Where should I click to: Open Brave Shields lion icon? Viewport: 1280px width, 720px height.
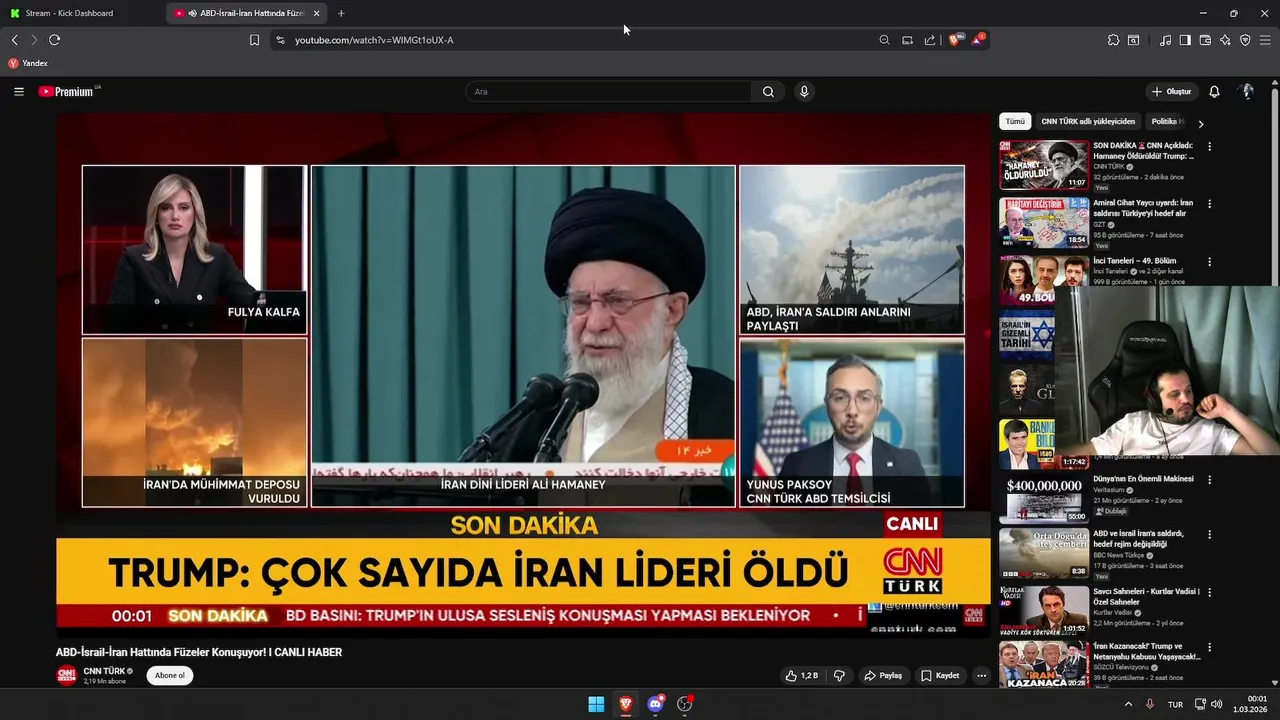955,40
